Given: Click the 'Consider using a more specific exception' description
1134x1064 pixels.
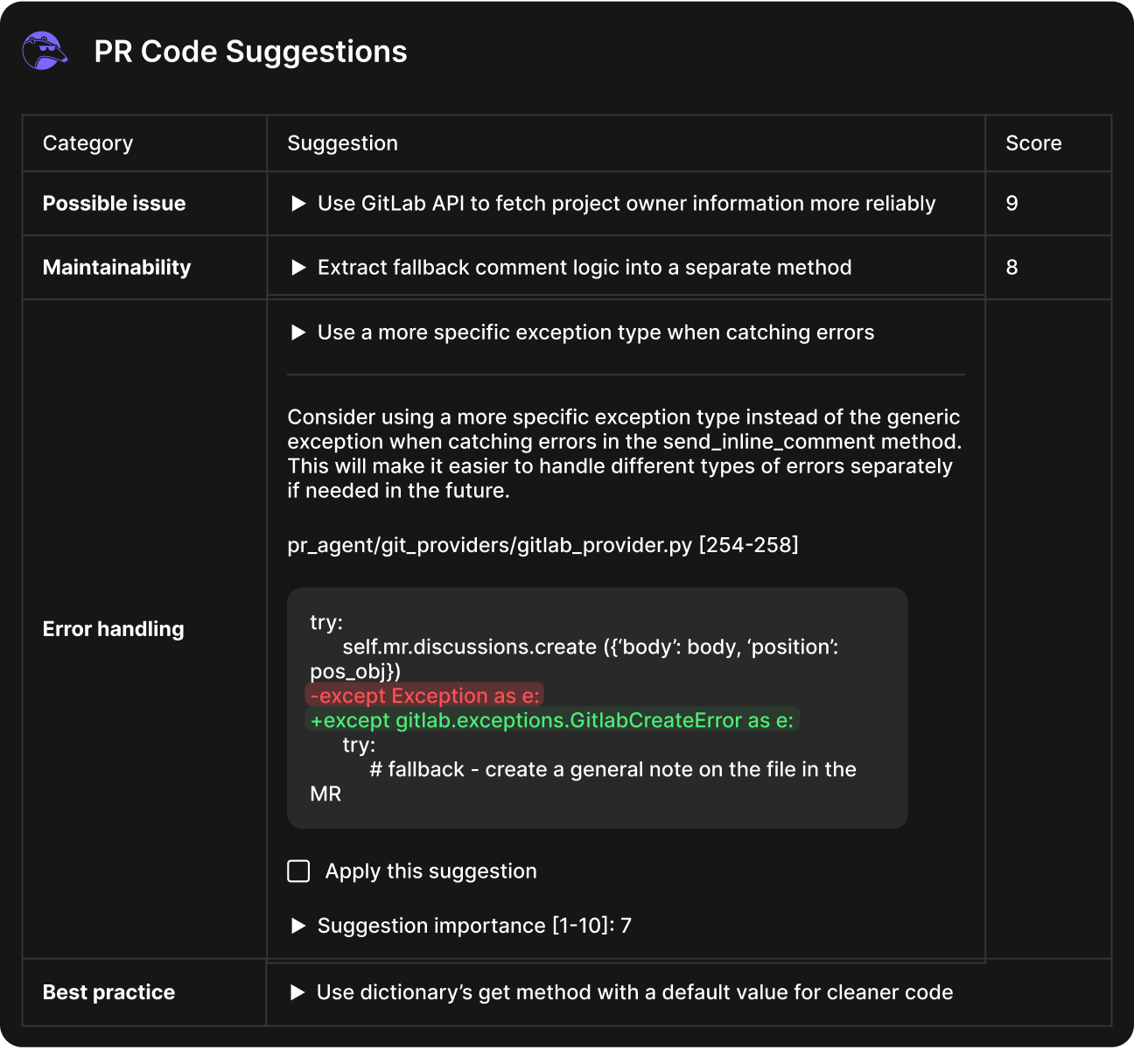Looking at the screenshot, I should click(625, 453).
